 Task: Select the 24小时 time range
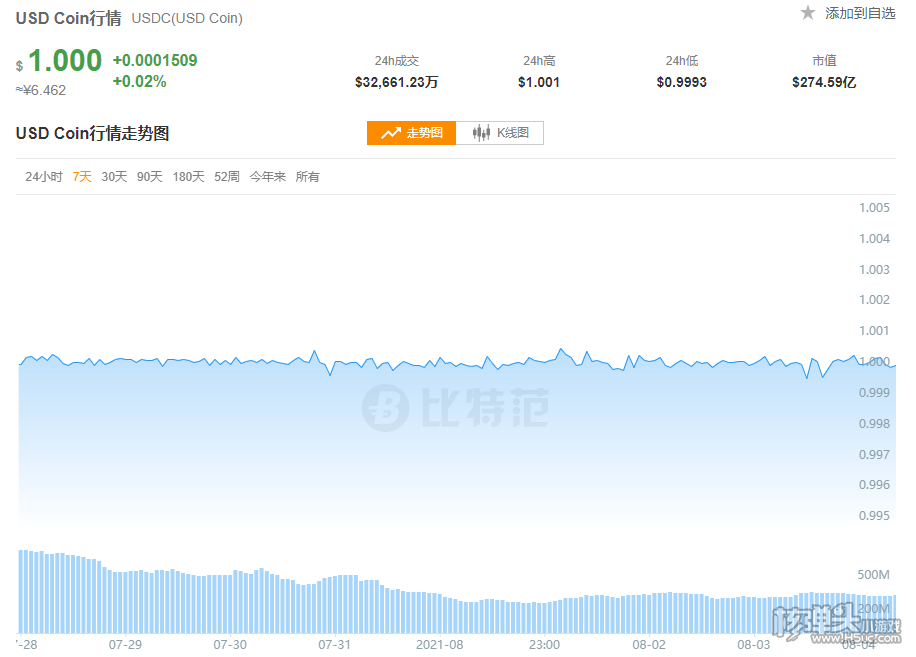point(44,176)
